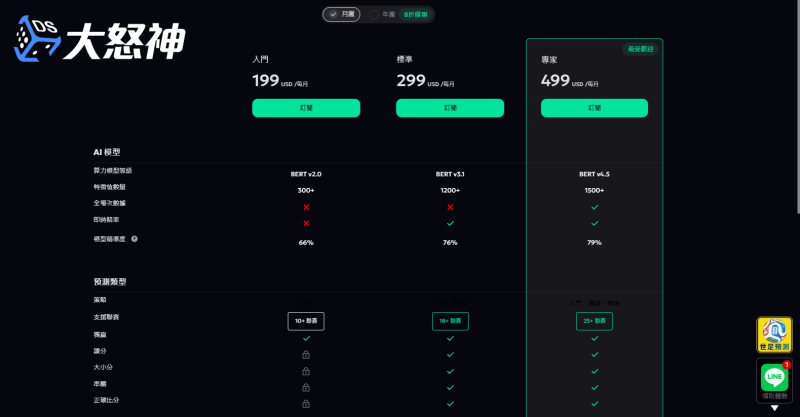Click the 正確比分 checkmark in 標準 column
The width and height of the screenshot is (800, 417).
(x=450, y=404)
